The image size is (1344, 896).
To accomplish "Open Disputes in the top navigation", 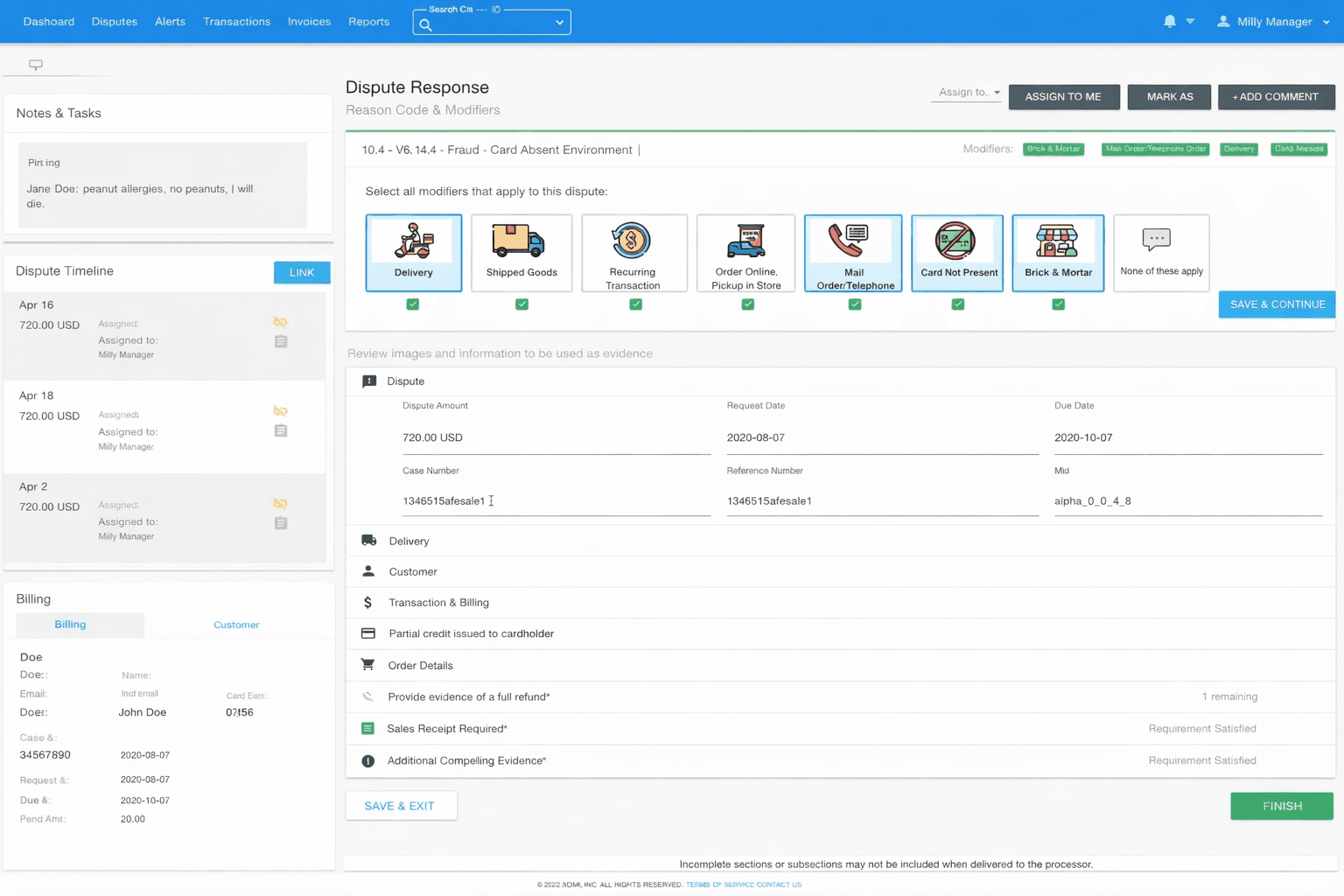I will [115, 22].
